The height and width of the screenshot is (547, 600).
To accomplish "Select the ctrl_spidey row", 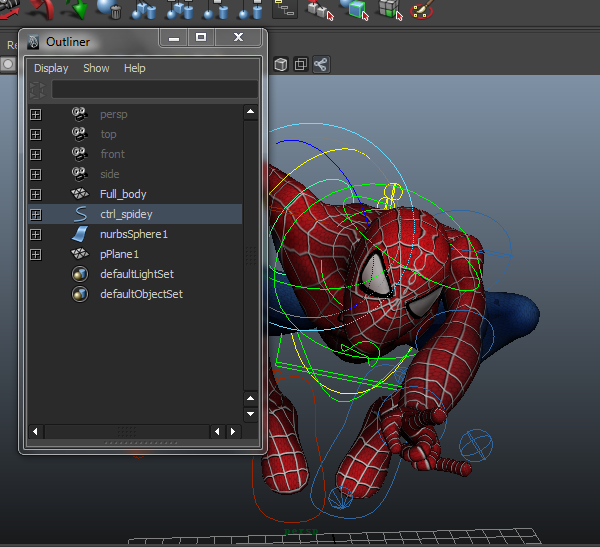I will coord(135,214).
